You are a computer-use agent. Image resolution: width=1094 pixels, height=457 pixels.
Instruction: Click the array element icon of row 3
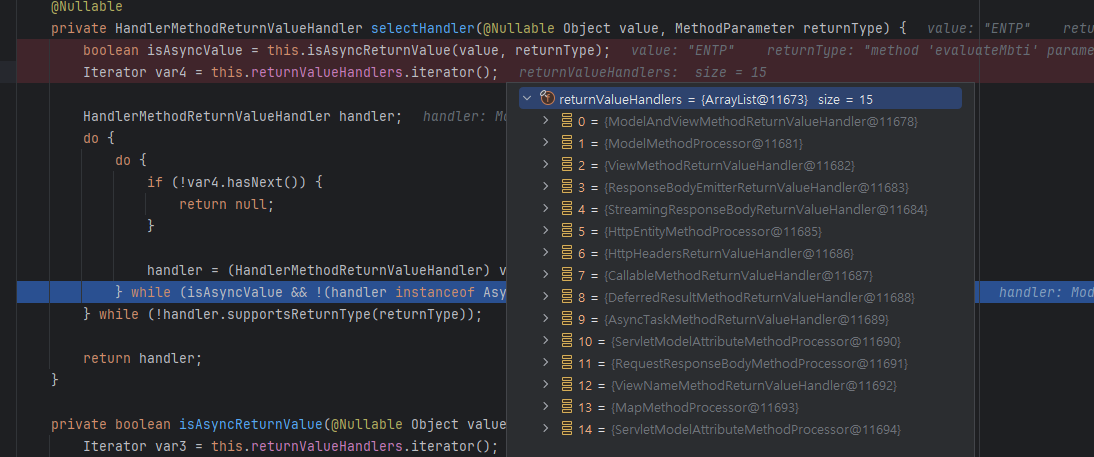click(x=567, y=188)
